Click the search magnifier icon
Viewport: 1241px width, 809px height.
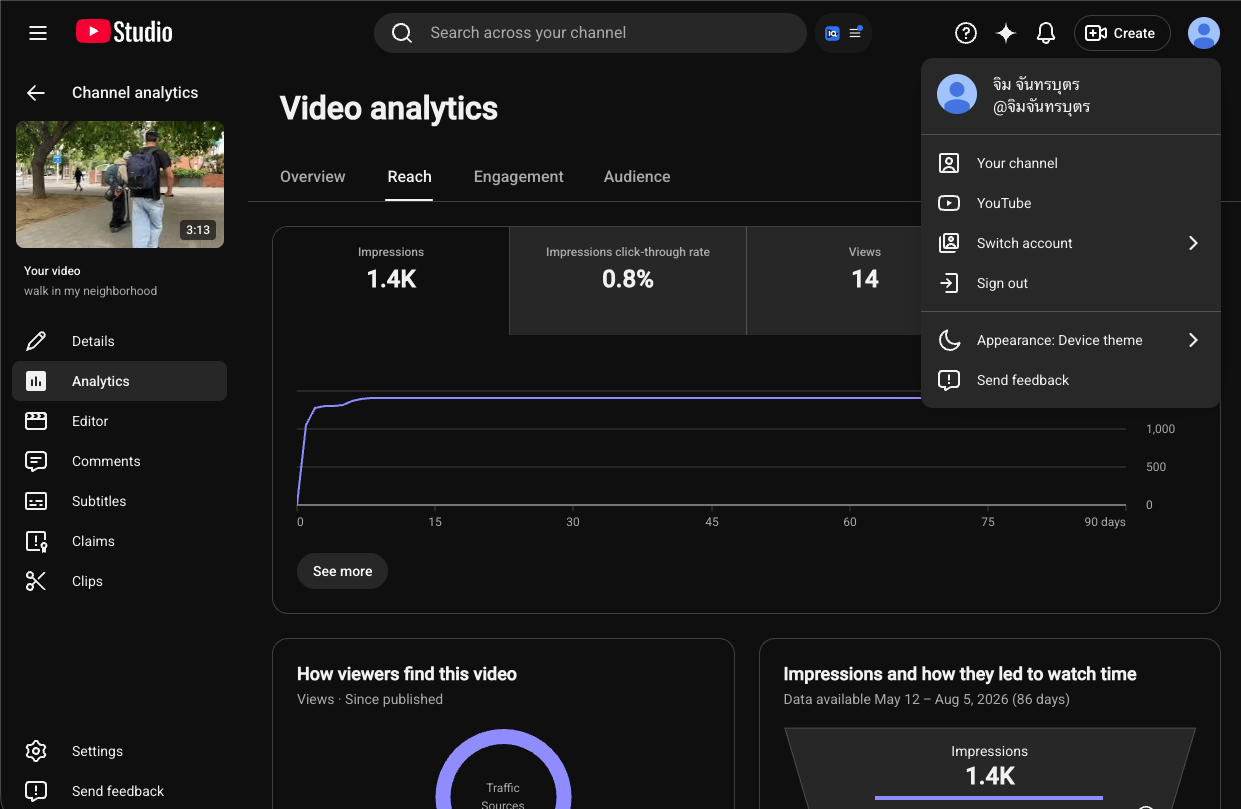[402, 33]
